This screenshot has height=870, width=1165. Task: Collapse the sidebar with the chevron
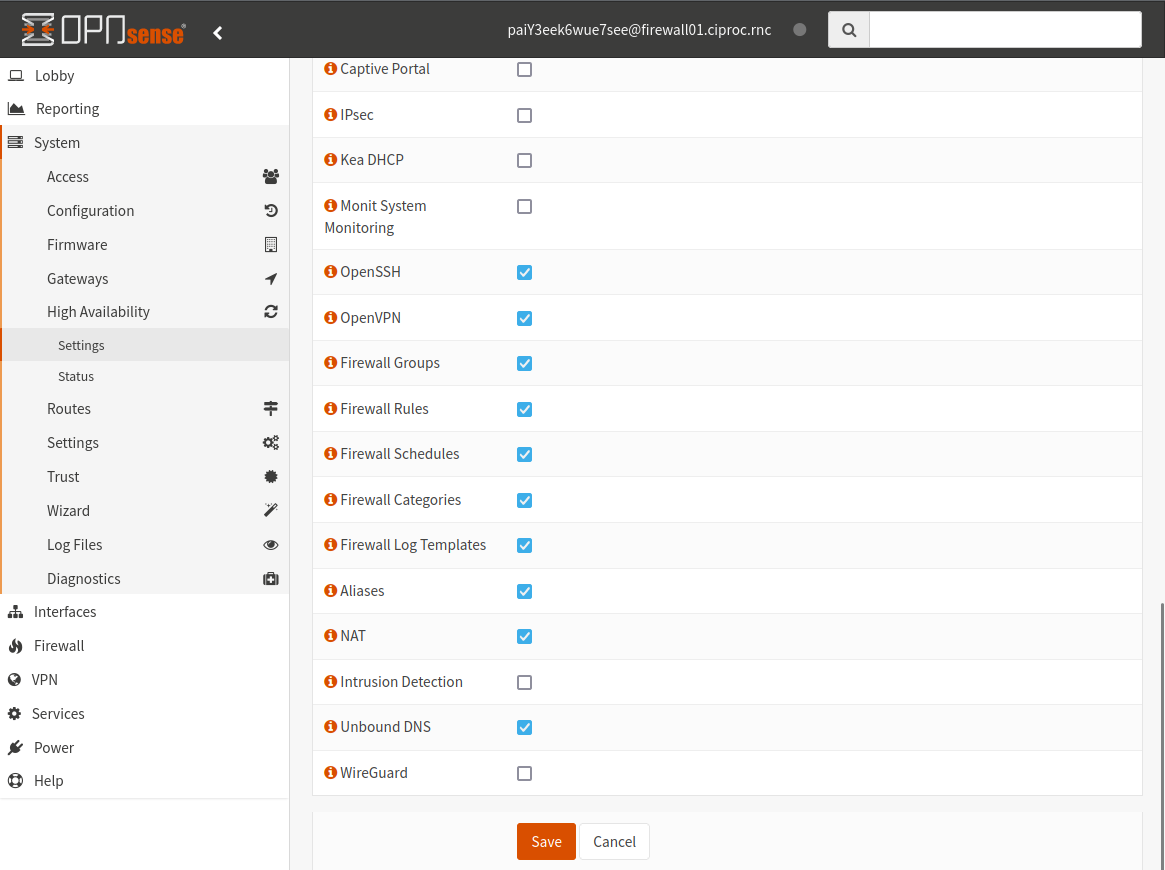tap(218, 31)
